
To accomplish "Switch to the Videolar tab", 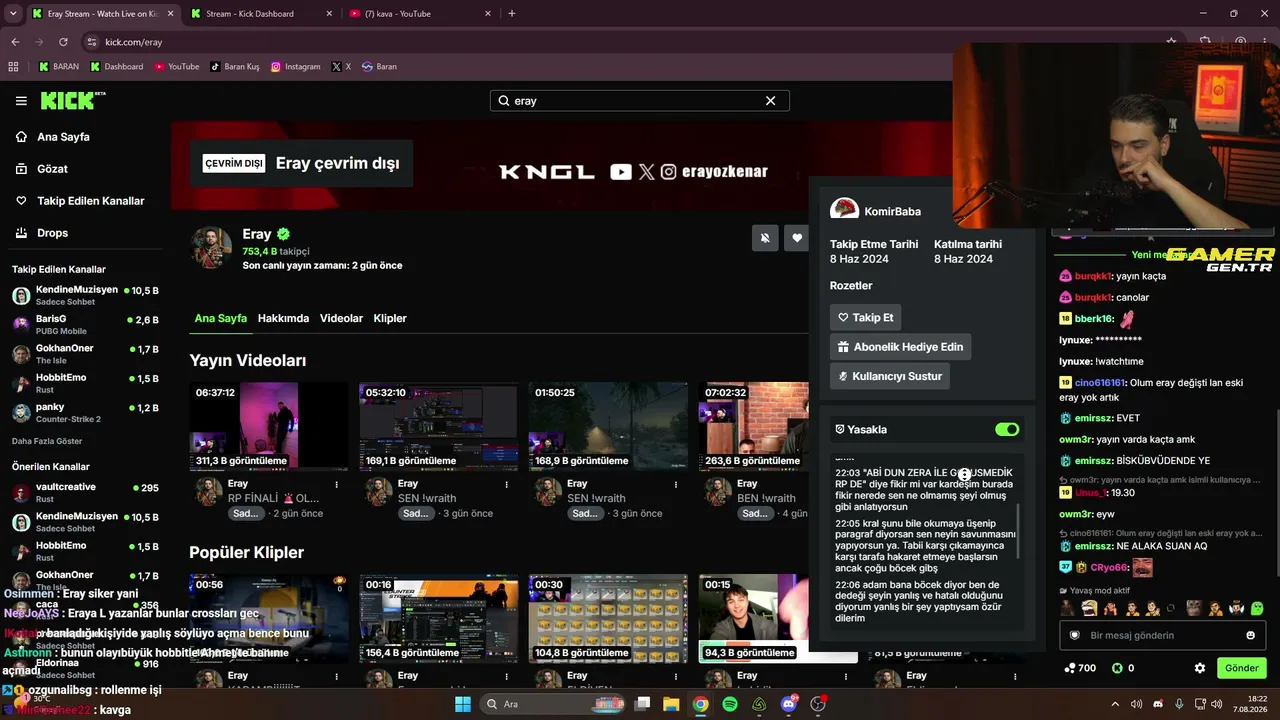I will 341,318.
